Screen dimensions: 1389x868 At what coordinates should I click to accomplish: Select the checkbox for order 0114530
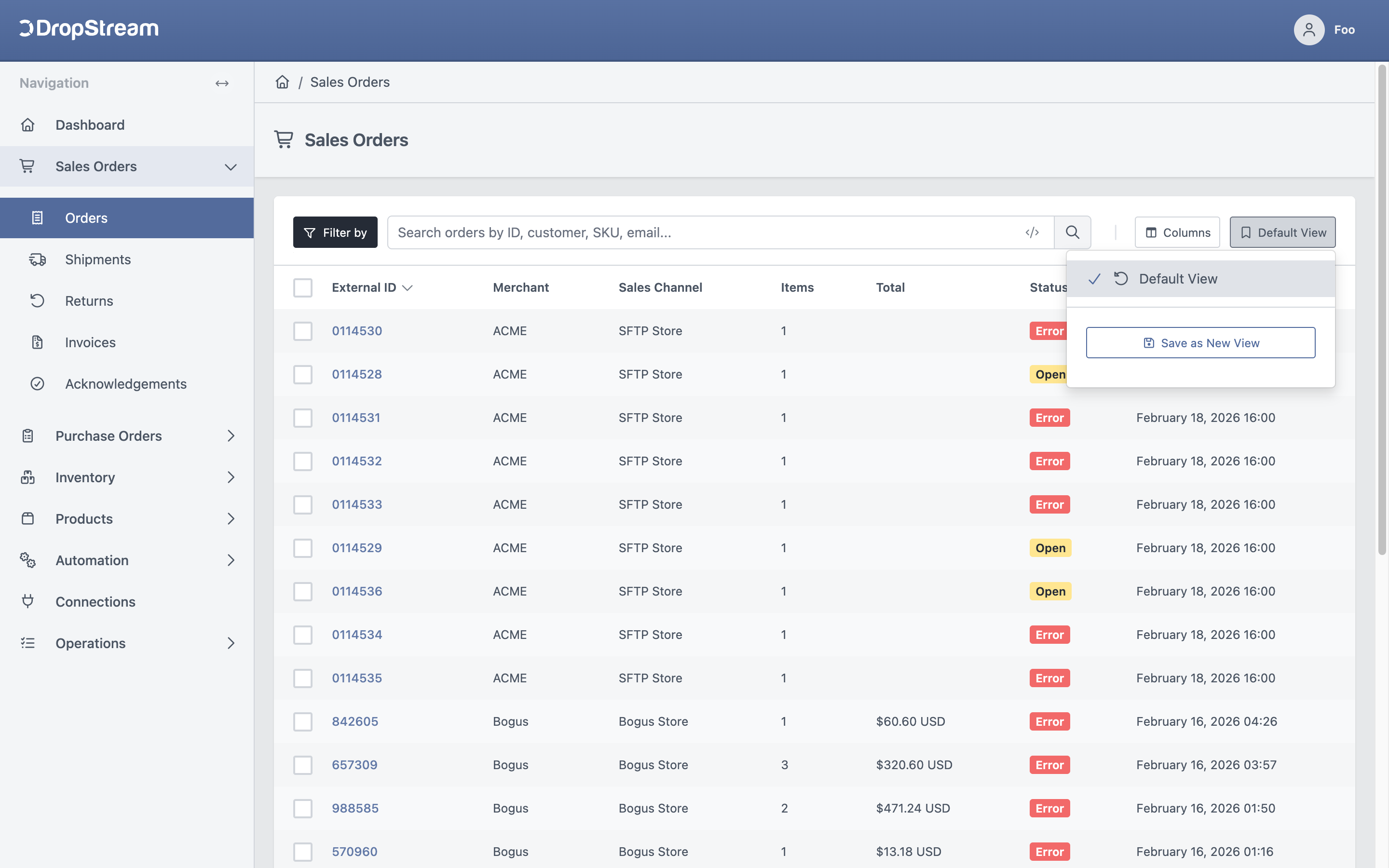(x=303, y=331)
